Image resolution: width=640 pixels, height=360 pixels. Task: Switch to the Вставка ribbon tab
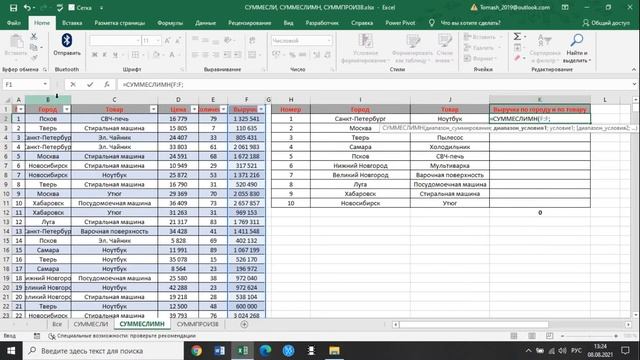pos(72,23)
